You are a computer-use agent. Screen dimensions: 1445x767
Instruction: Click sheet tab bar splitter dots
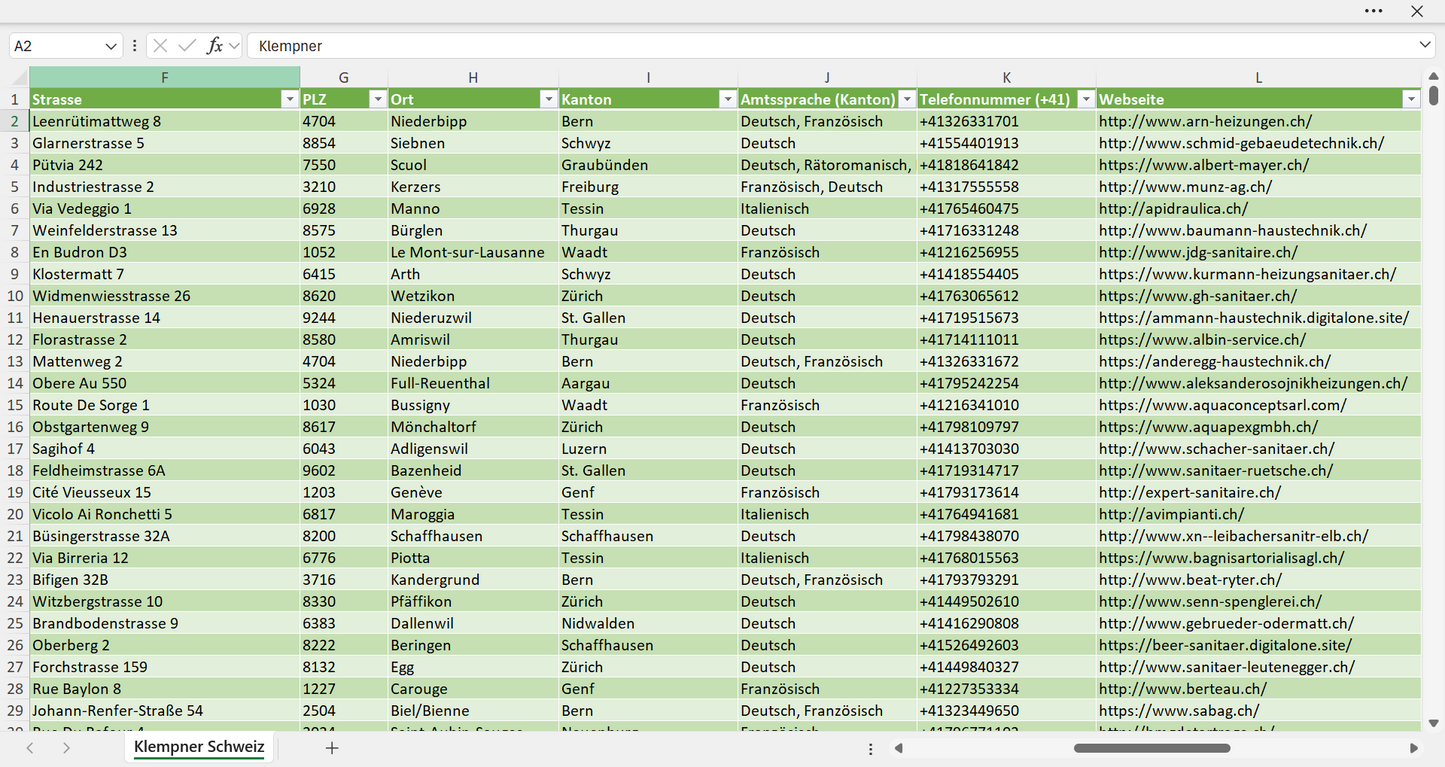[870, 748]
